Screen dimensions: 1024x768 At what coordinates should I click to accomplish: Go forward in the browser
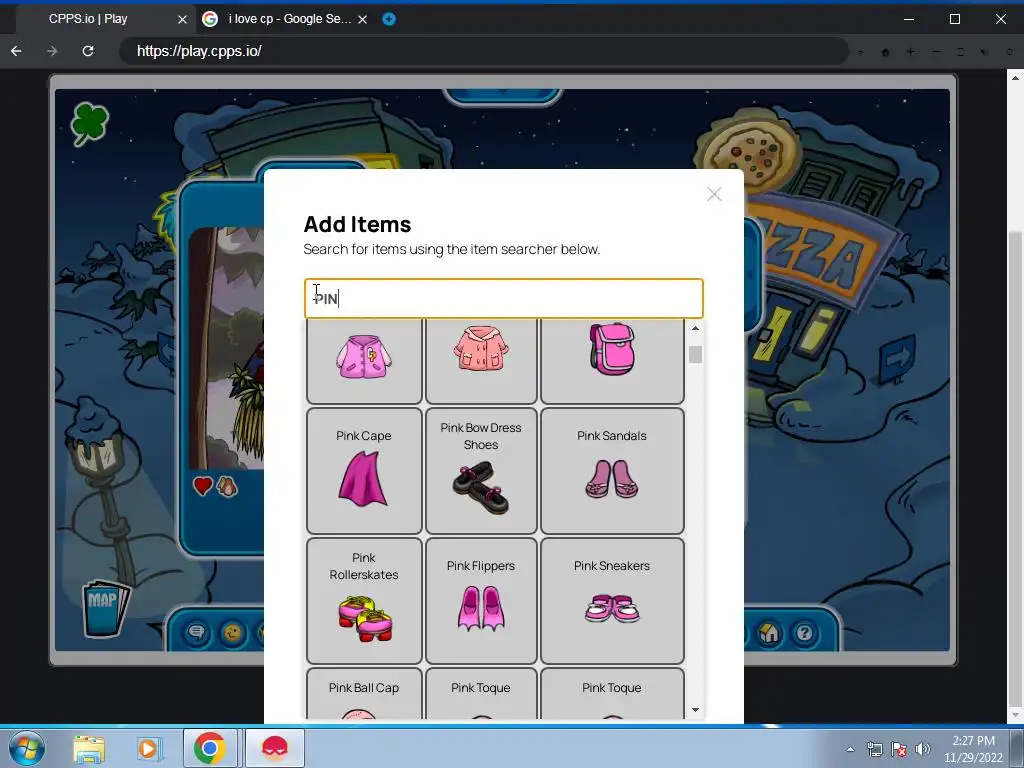coord(52,51)
